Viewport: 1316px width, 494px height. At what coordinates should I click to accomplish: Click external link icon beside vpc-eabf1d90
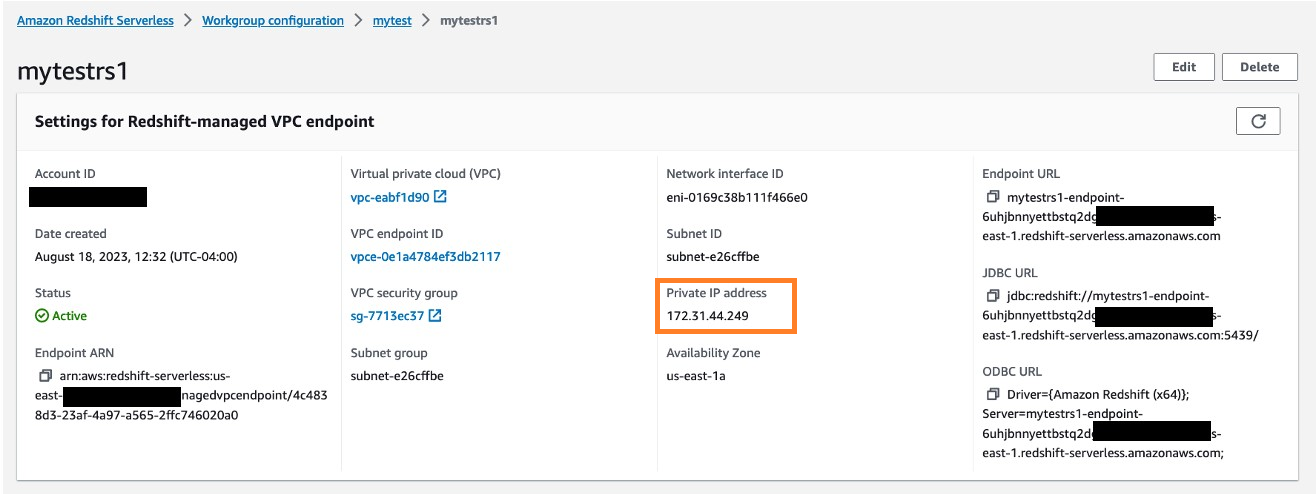(x=440, y=197)
